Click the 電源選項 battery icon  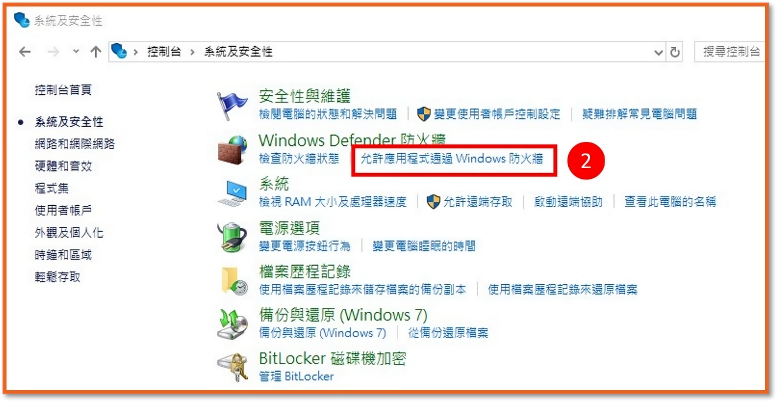click(x=232, y=237)
